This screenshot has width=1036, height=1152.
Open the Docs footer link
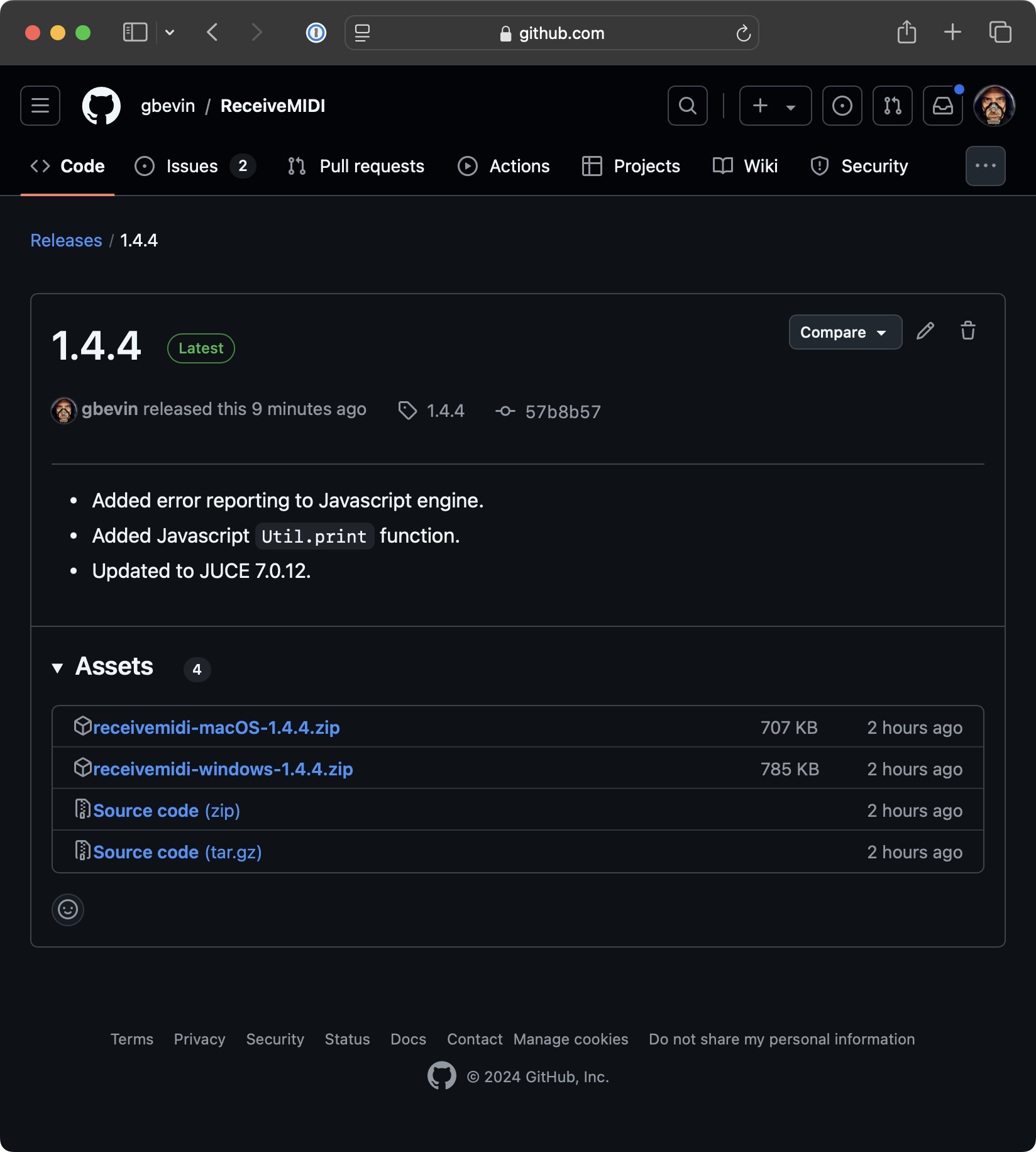[408, 1039]
